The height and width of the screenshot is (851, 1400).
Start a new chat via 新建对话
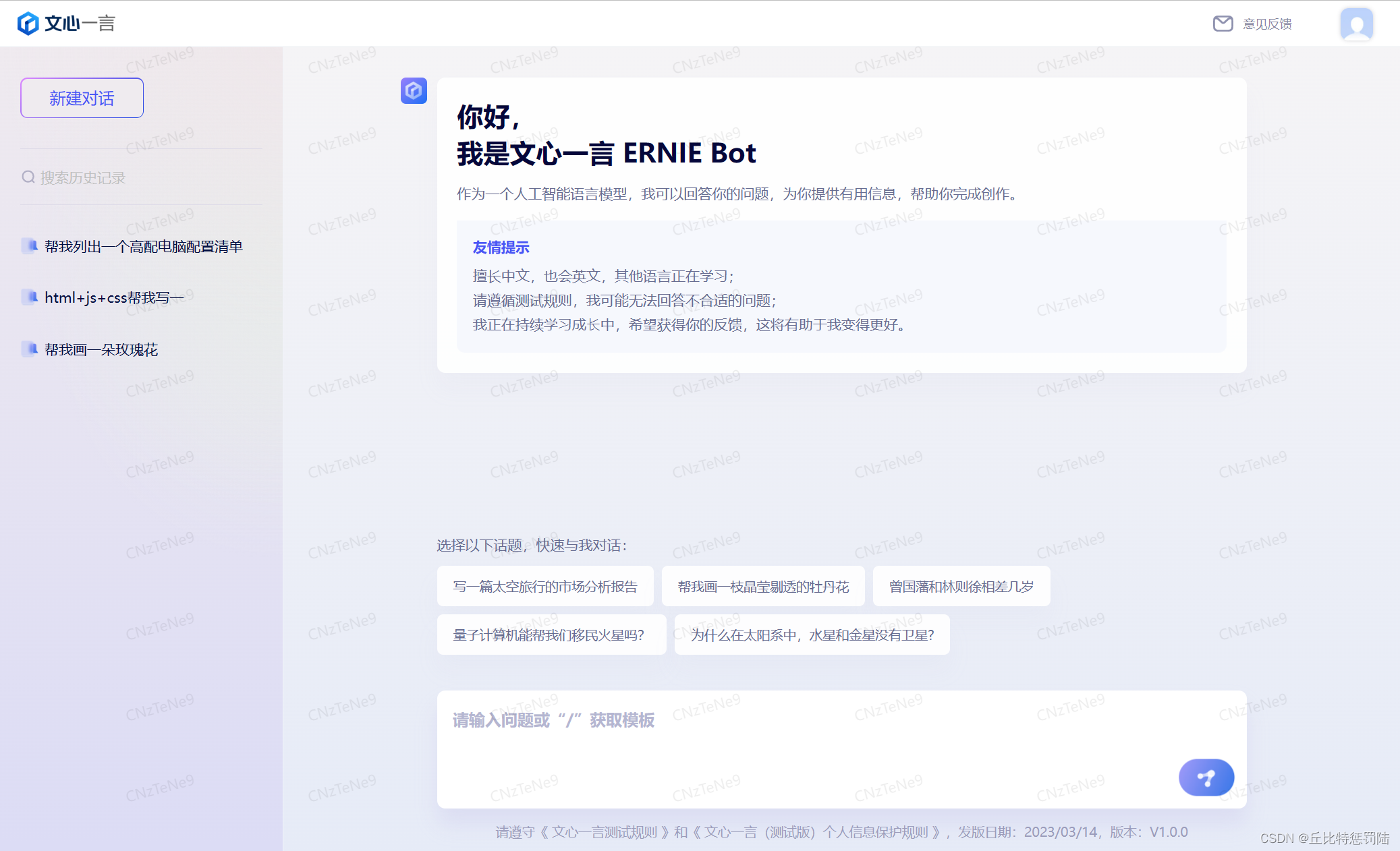click(82, 98)
